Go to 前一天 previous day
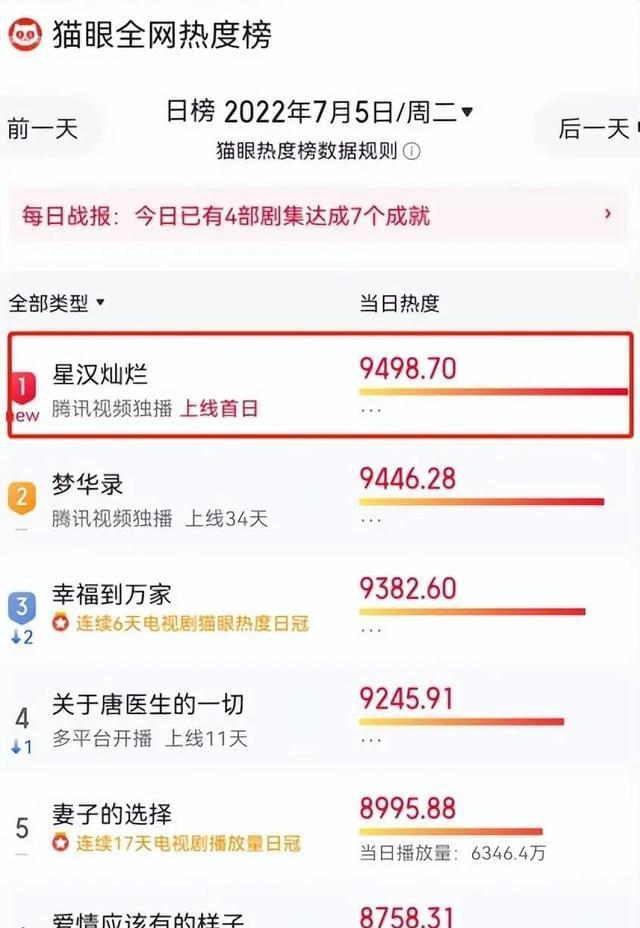The image size is (640, 928). (43, 128)
